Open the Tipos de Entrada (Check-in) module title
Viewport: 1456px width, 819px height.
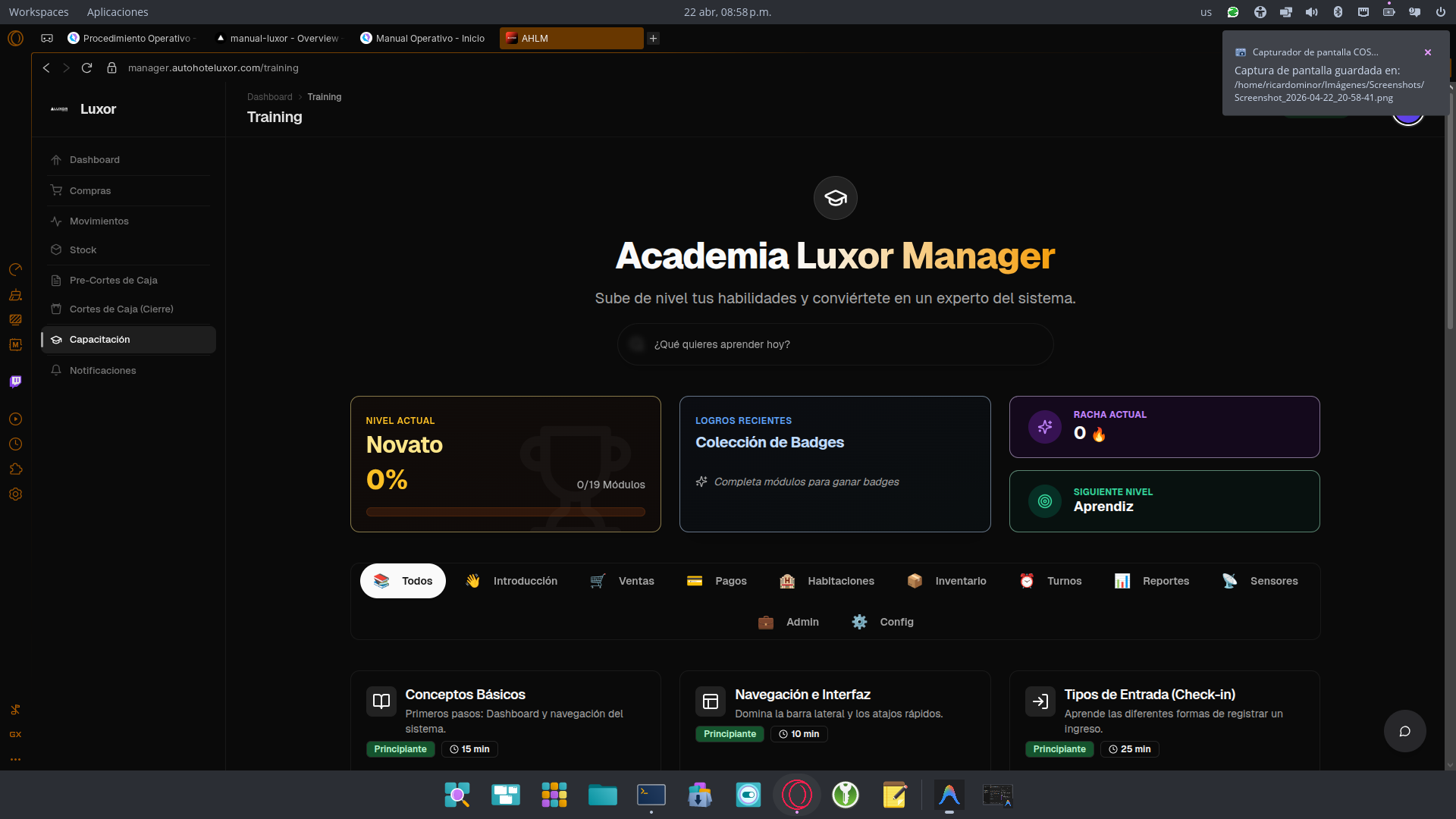point(1150,695)
